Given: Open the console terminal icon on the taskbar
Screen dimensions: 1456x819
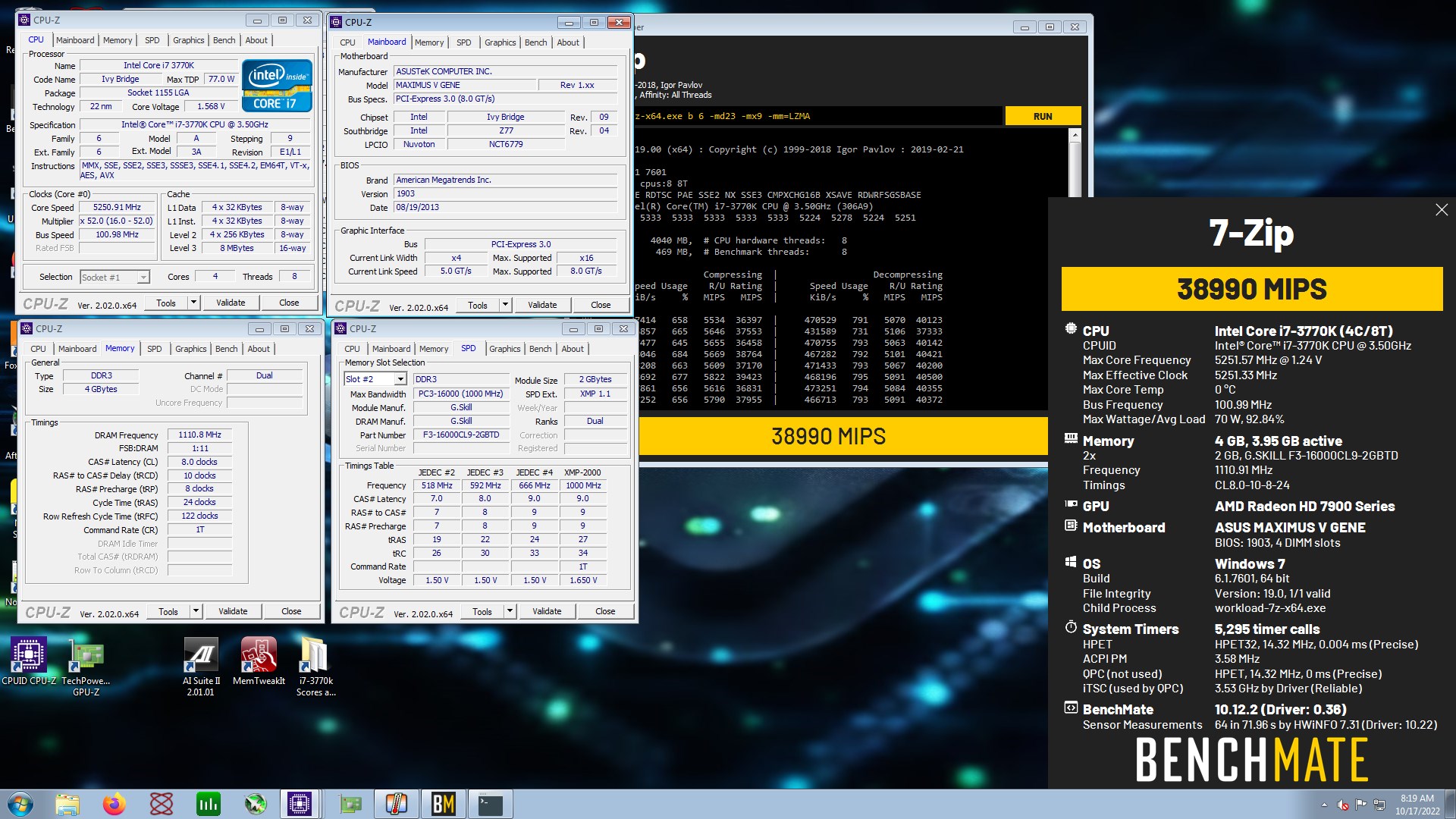Looking at the screenshot, I should (x=491, y=804).
